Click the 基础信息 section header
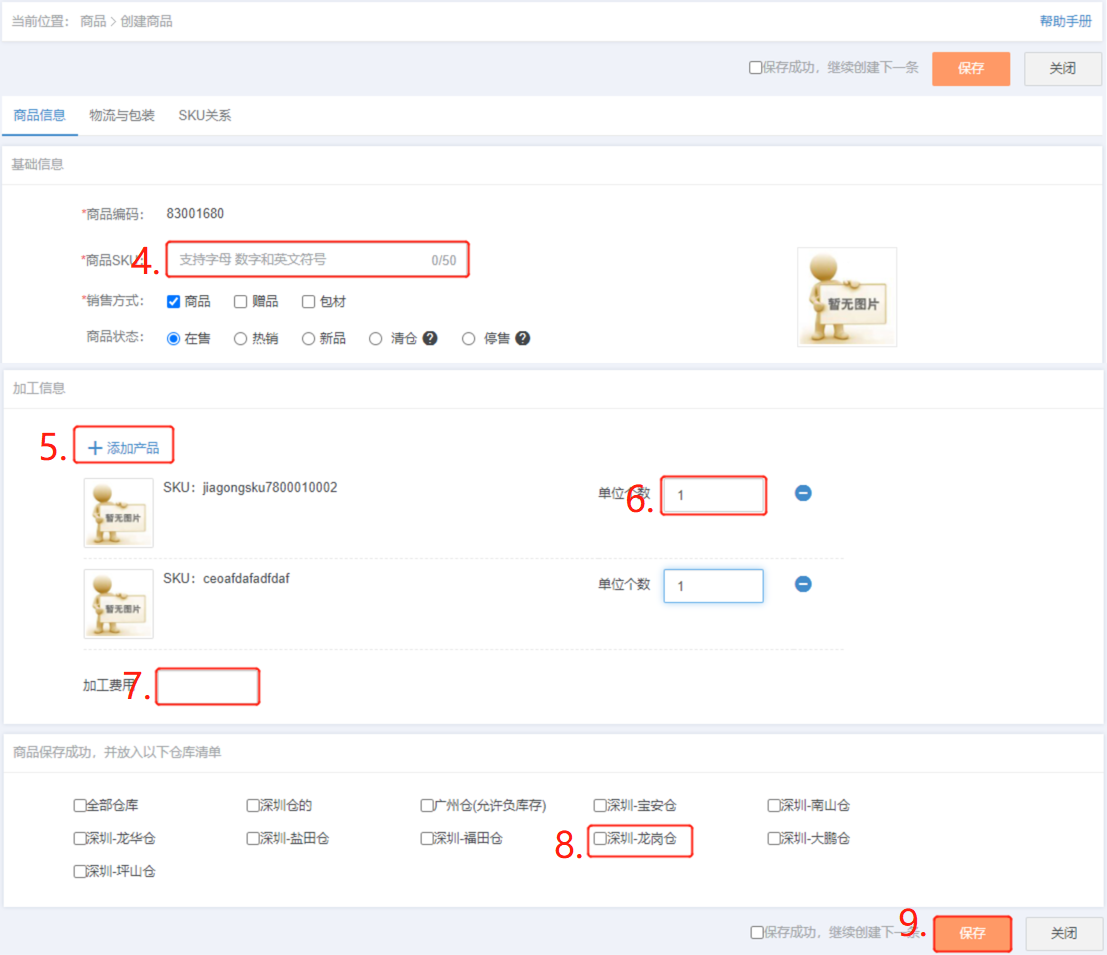 [x=37, y=164]
